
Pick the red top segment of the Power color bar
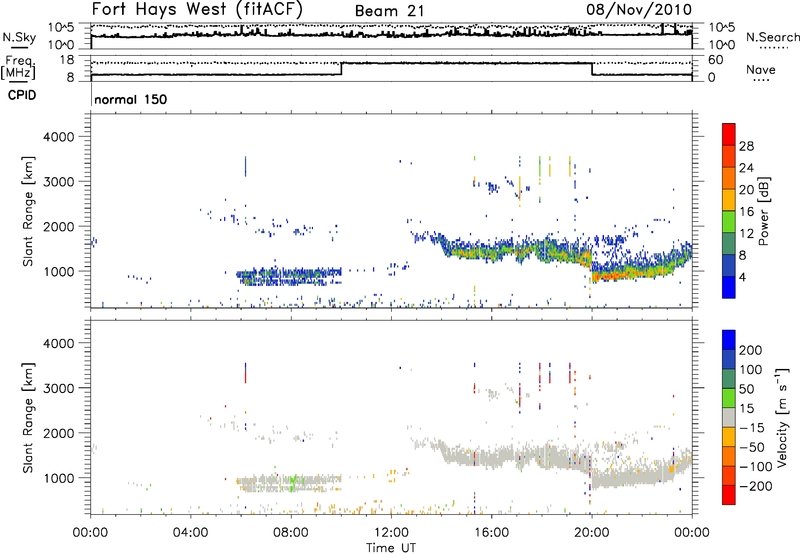pos(729,135)
